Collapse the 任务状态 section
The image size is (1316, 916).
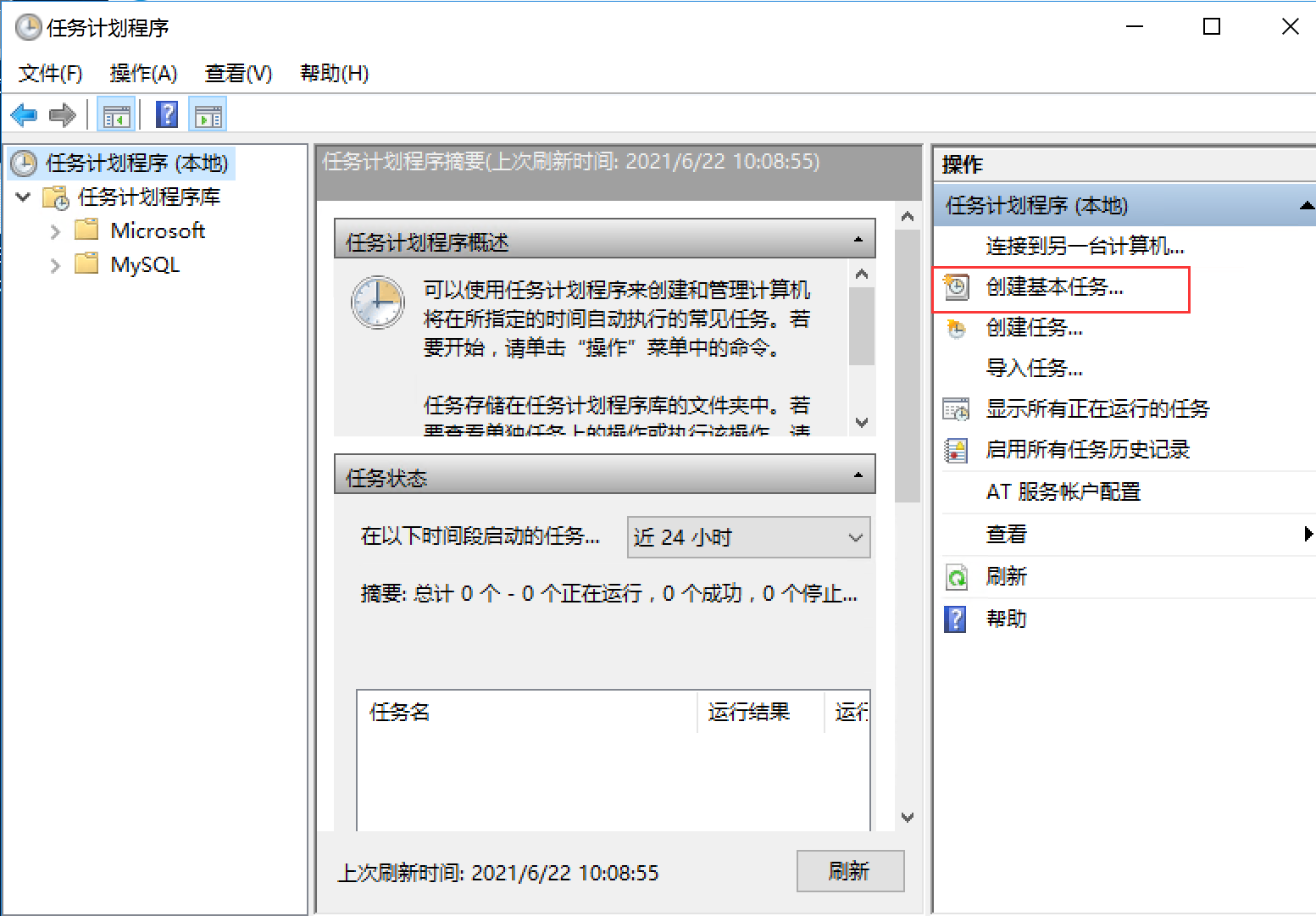[858, 475]
